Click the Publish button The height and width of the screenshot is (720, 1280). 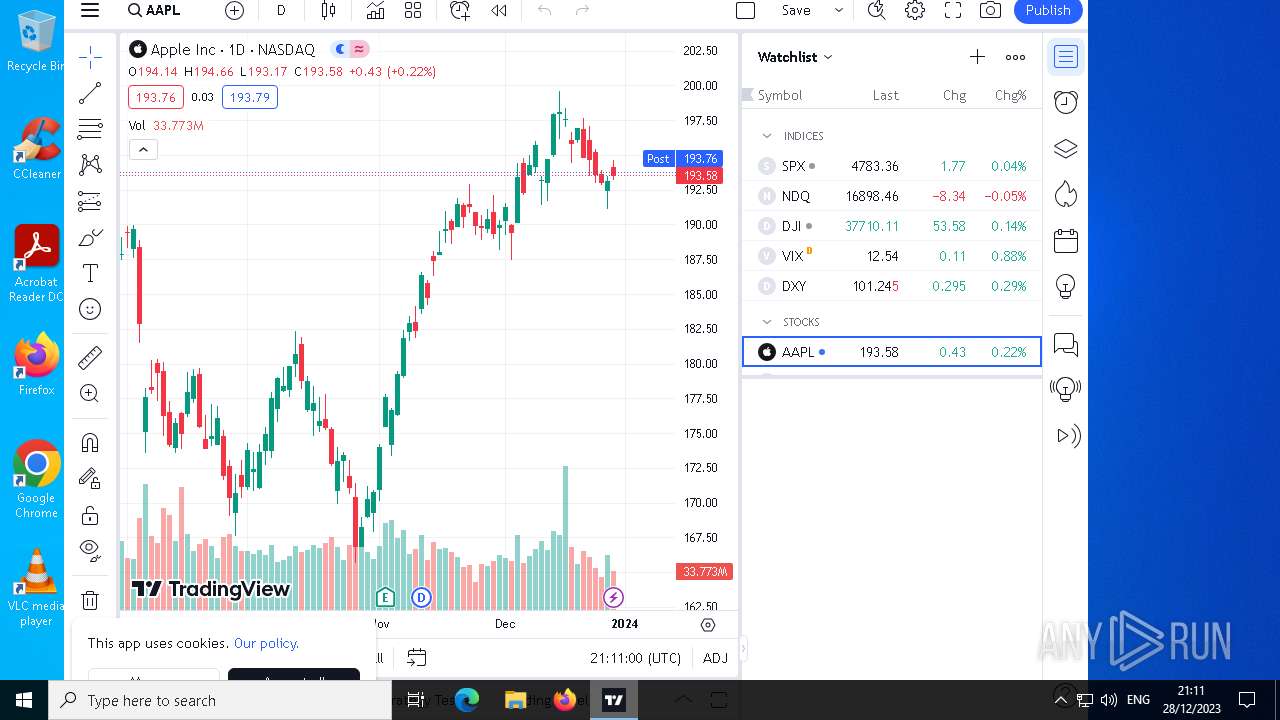point(1048,10)
